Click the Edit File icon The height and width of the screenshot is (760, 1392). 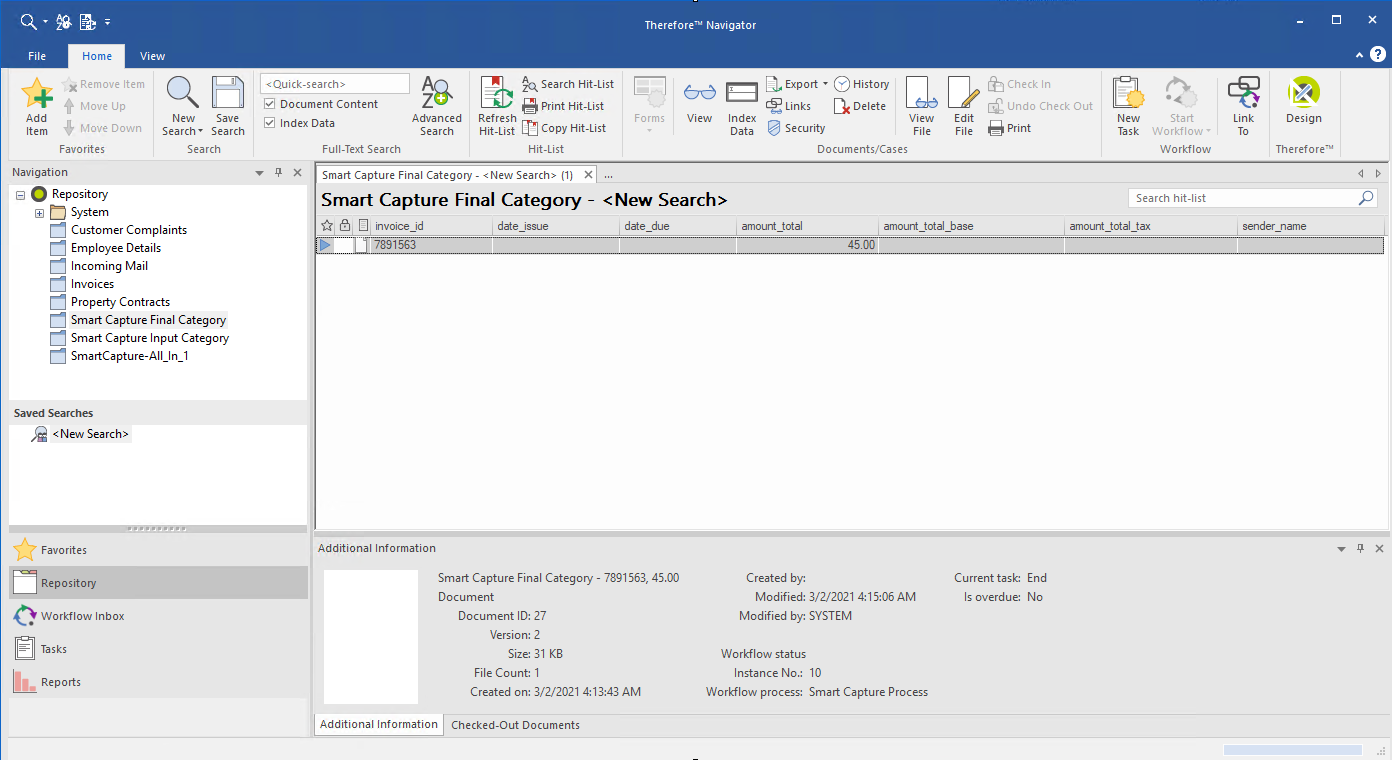[x=963, y=94]
